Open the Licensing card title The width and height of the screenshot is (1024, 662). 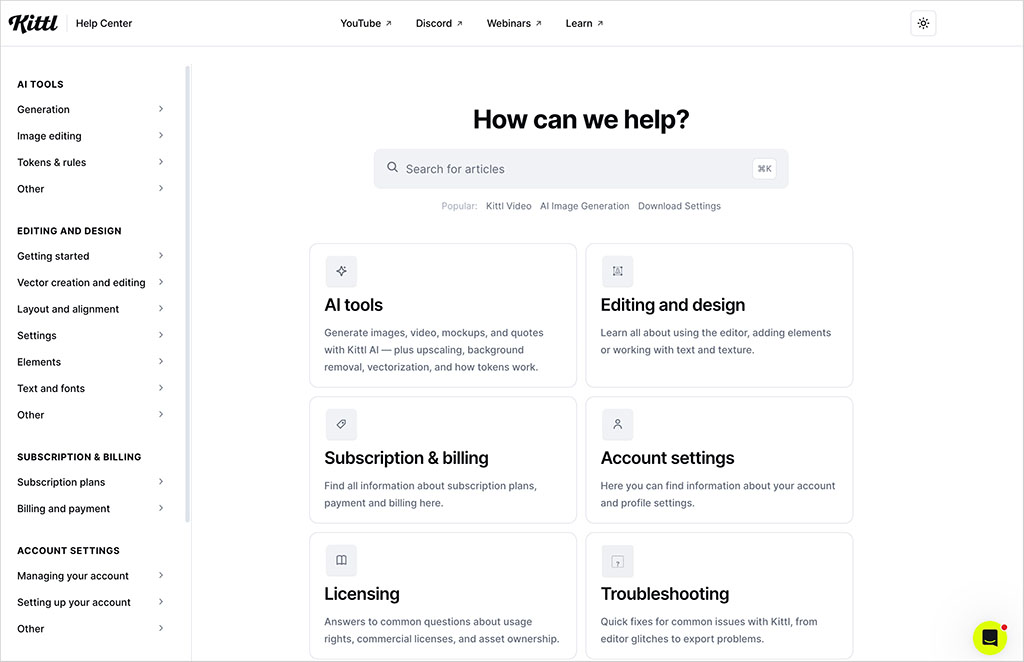pyautogui.click(x=362, y=594)
